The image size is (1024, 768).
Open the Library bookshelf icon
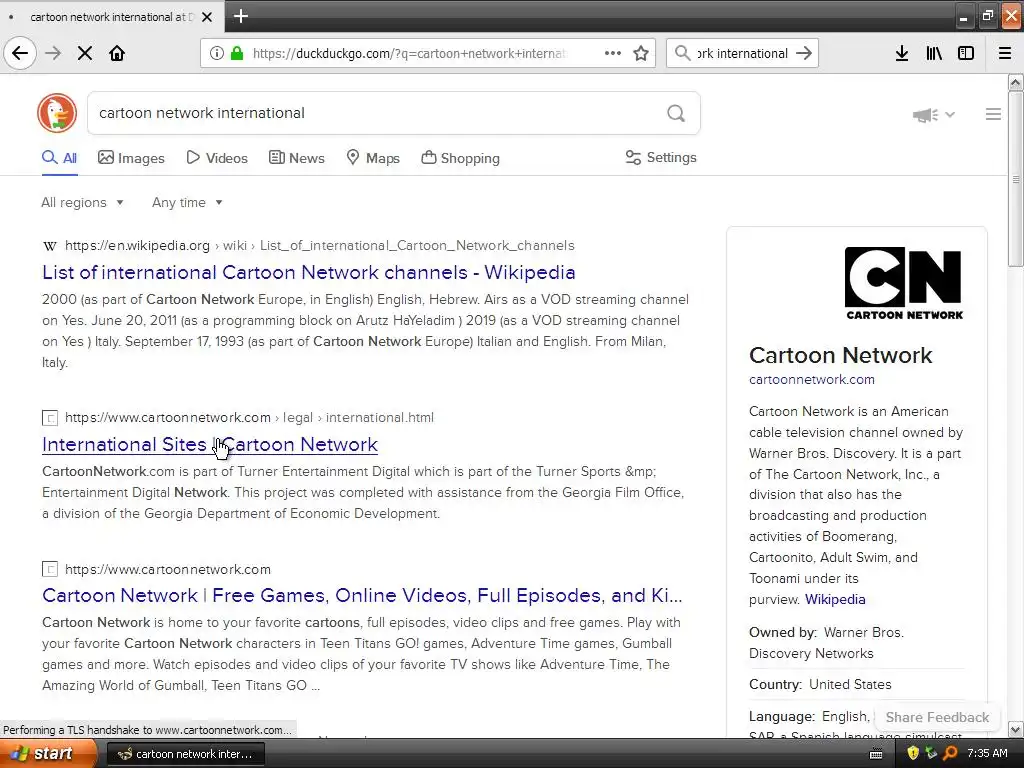coord(934,53)
